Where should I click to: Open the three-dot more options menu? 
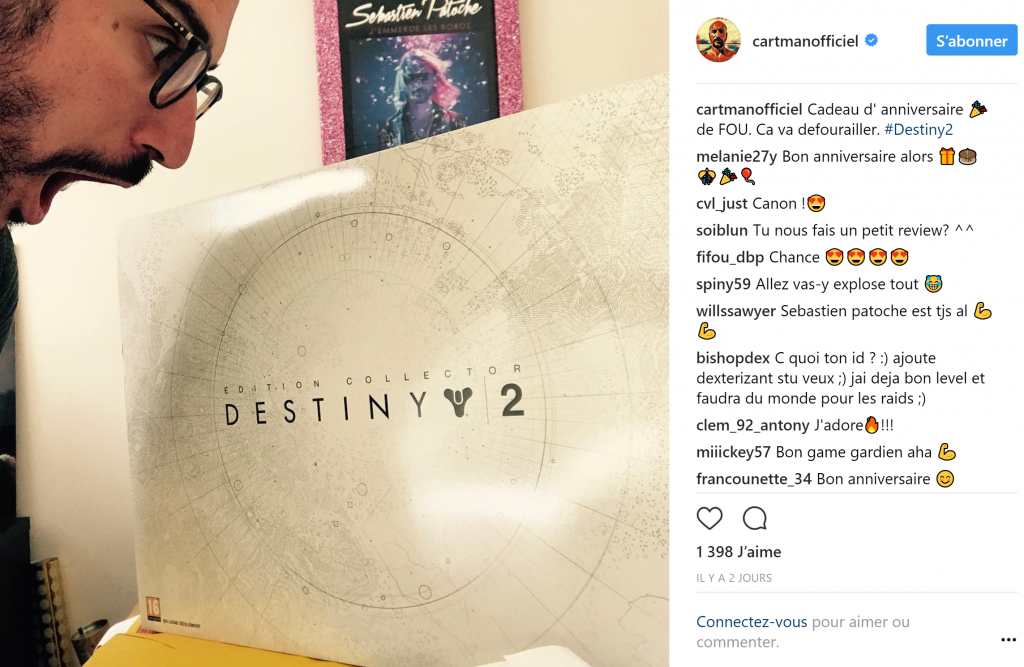(1008, 639)
